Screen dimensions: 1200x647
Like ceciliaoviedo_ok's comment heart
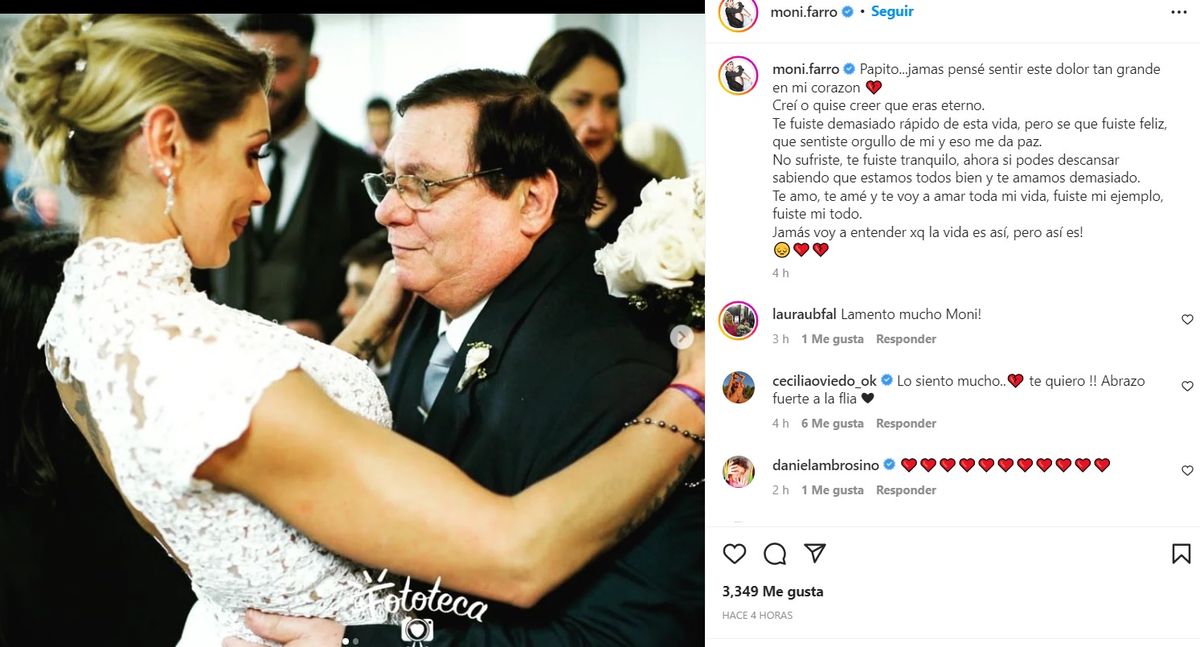click(x=1187, y=386)
